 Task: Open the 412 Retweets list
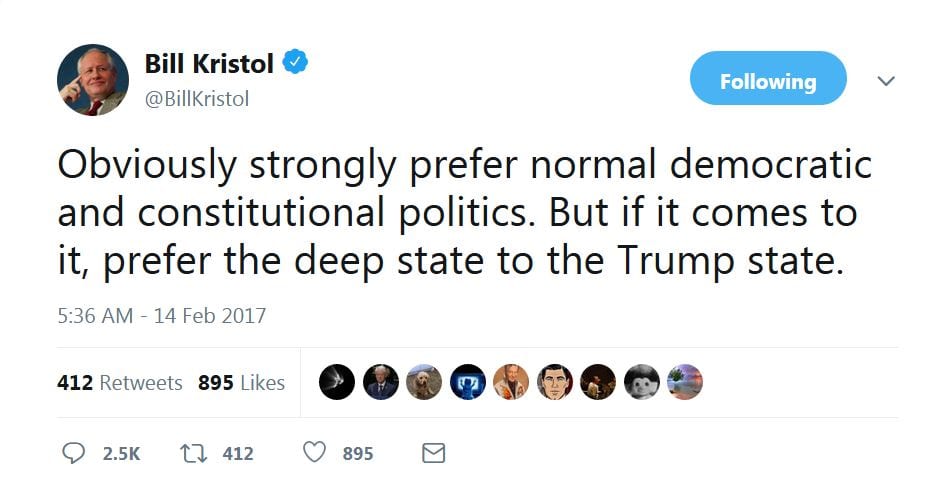click(x=120, y=382)
